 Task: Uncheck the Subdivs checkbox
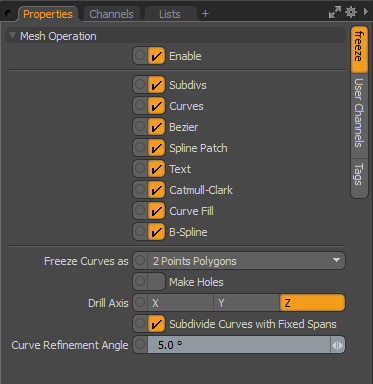click(156, 85)
